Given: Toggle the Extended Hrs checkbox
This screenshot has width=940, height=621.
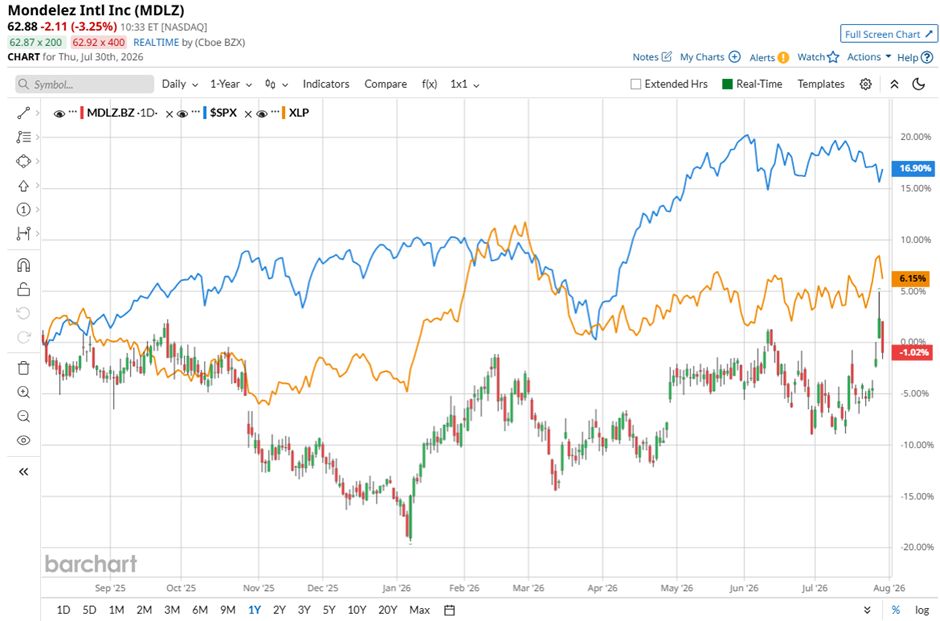Looking at the screenshot, I should [635, 84].
